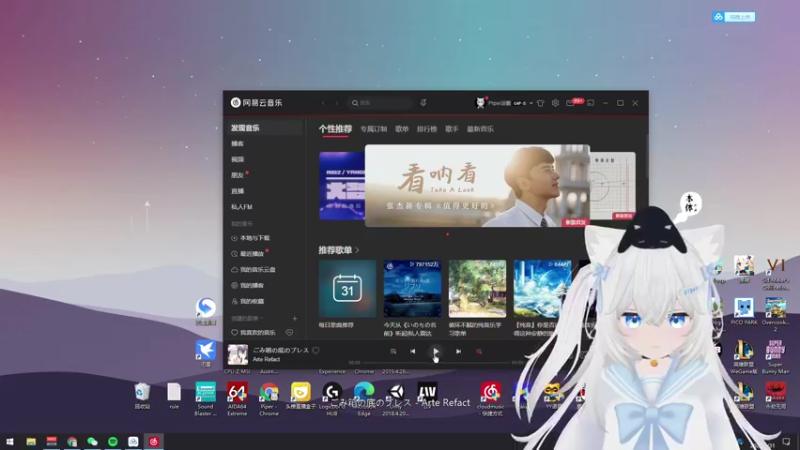800x450 pixels.
Task: Expand 推荐歌单 via its chevron
Action: (x=357, y=250)
